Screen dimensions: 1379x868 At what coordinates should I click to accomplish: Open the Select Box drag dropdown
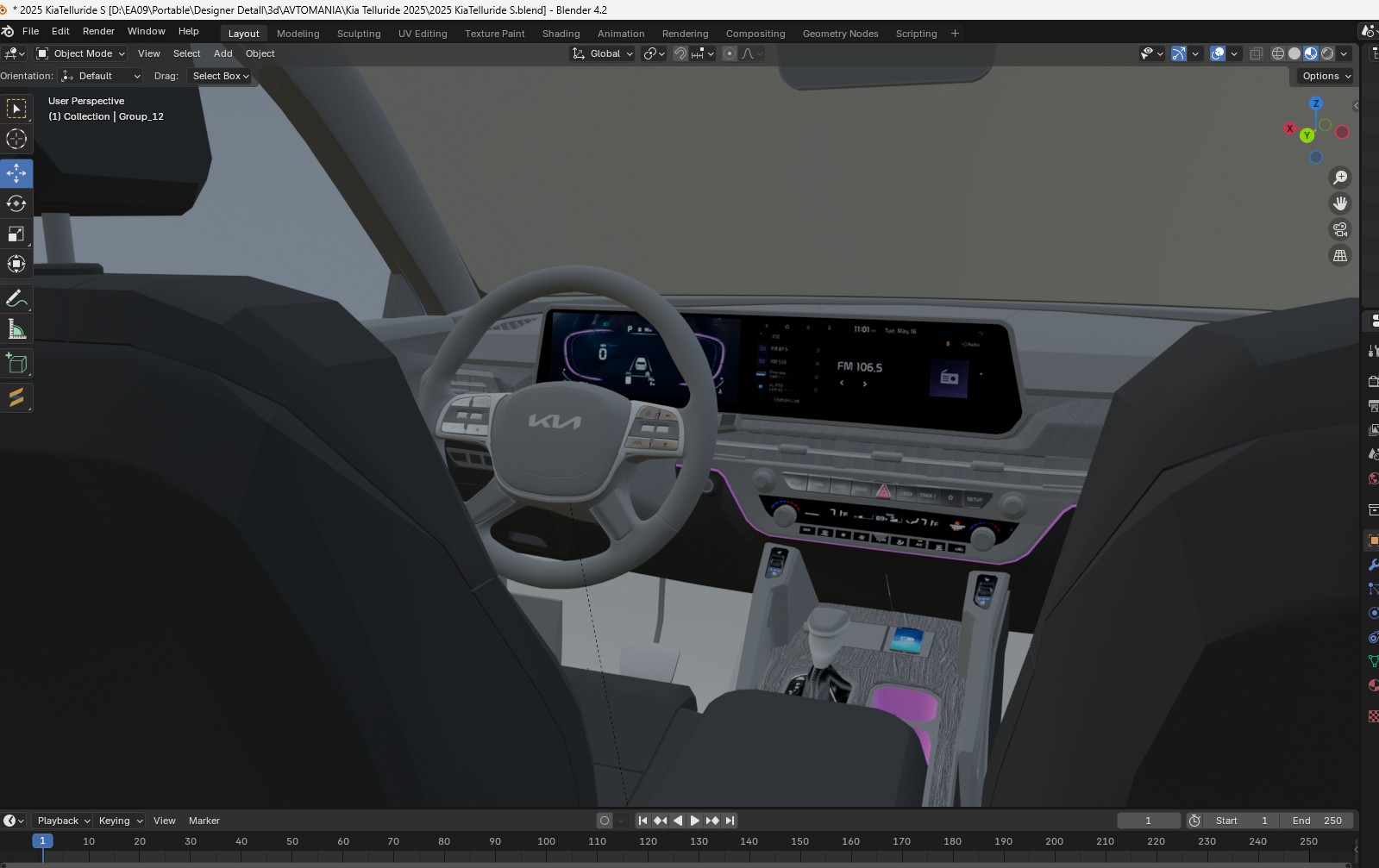pyautogui.click(x=221, y=76)
